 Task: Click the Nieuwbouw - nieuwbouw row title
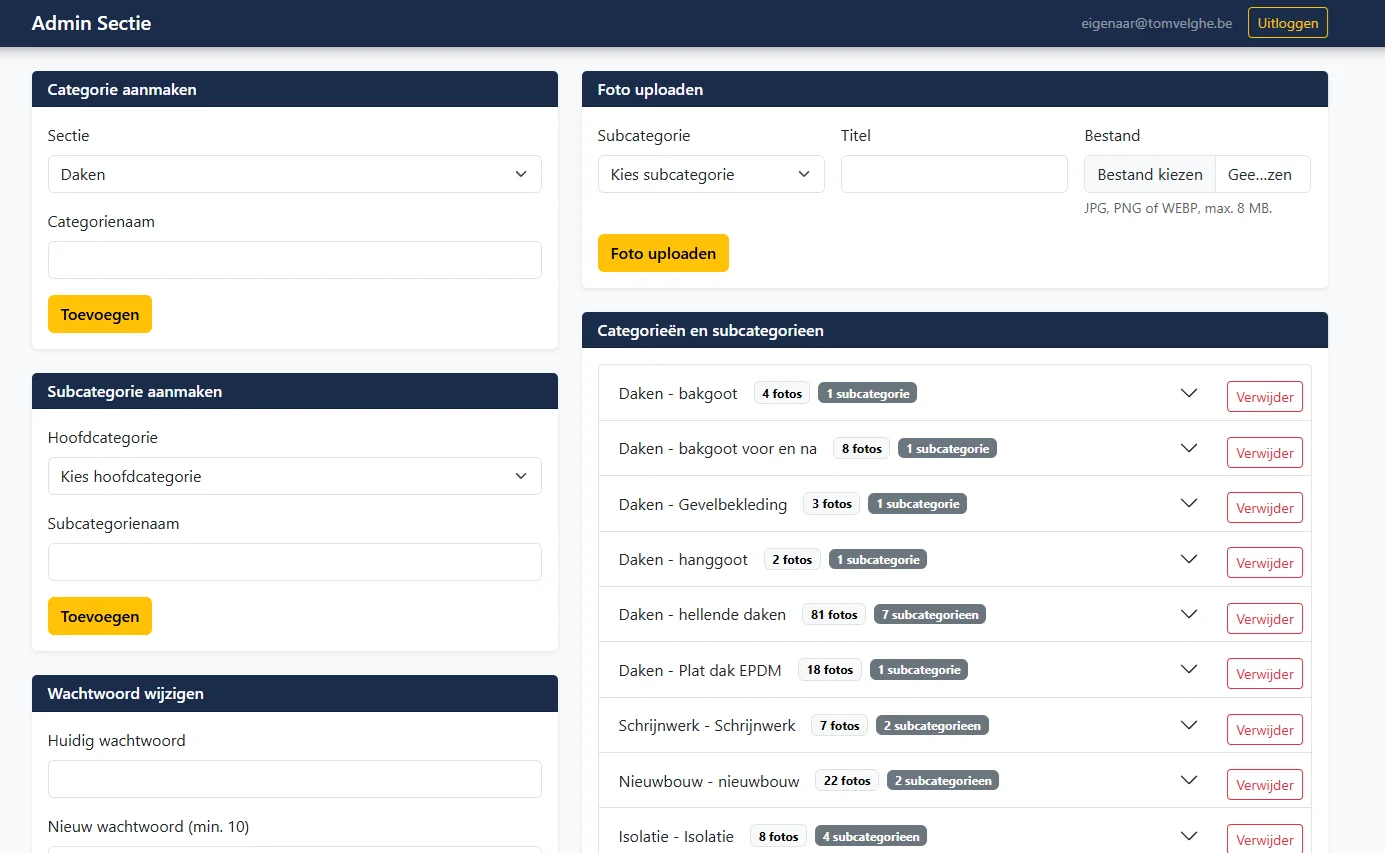[709, 781]
